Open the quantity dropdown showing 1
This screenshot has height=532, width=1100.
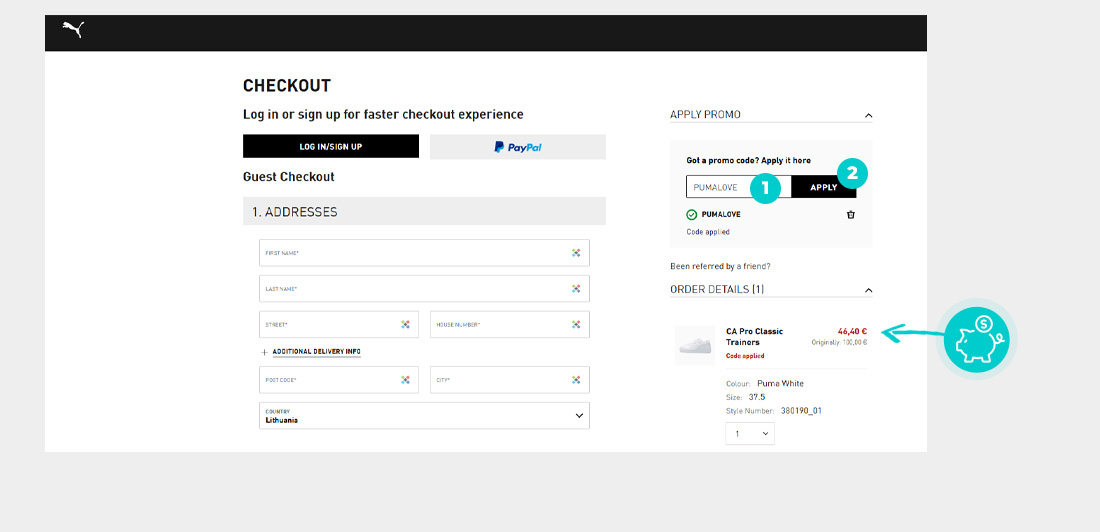[x=750, y=434]
